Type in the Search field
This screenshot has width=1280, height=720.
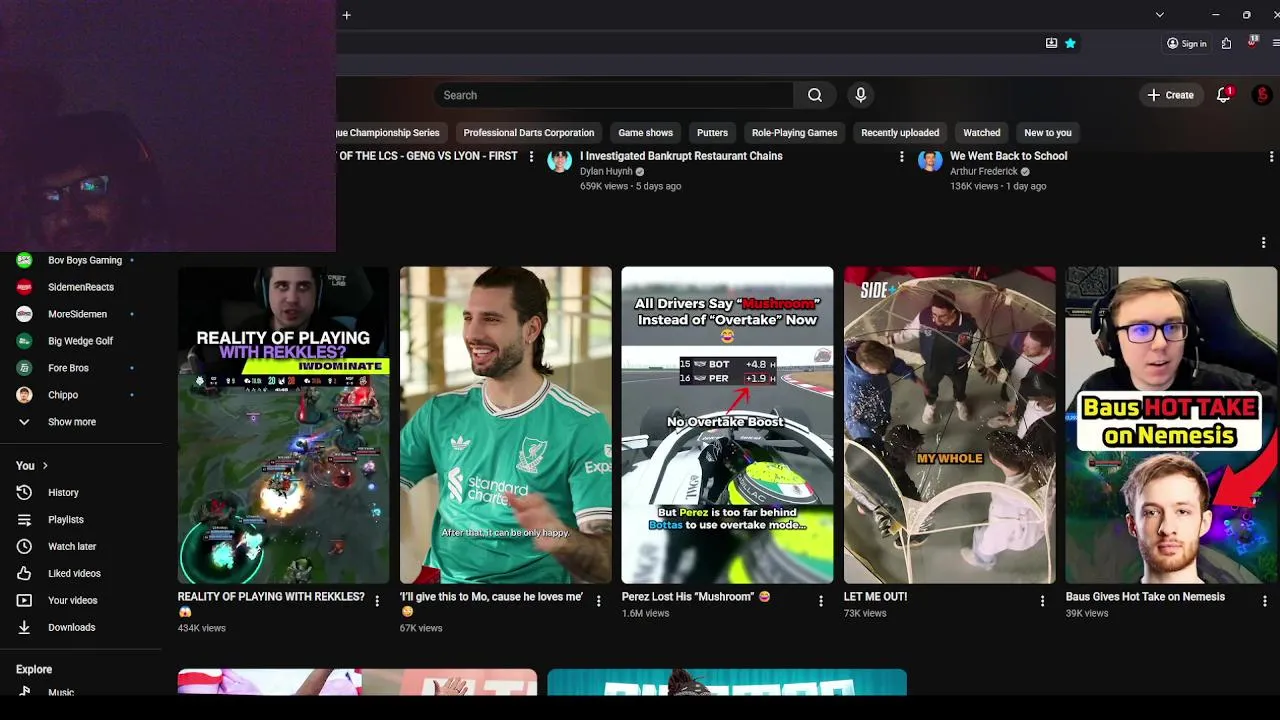(x=614, y=95)
